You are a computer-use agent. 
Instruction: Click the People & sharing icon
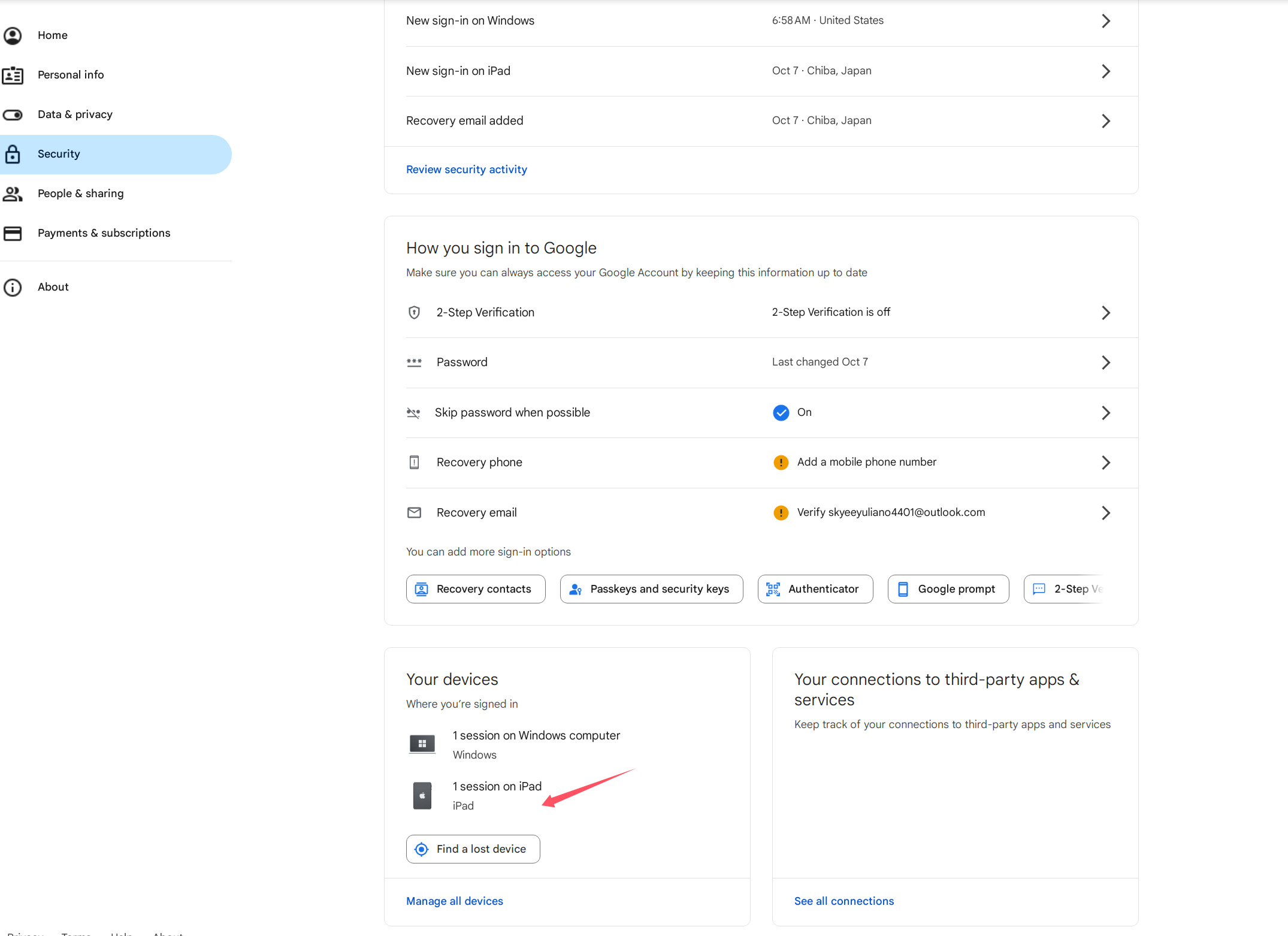13,194
